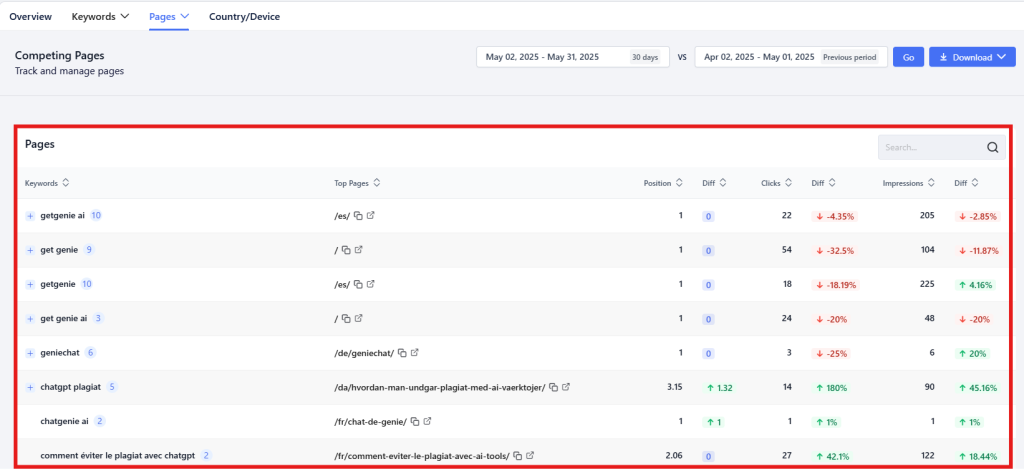Click the pages Search input field
Image resolution: width=1024 pixels, height=469 pixels.
tap(930, 148)
